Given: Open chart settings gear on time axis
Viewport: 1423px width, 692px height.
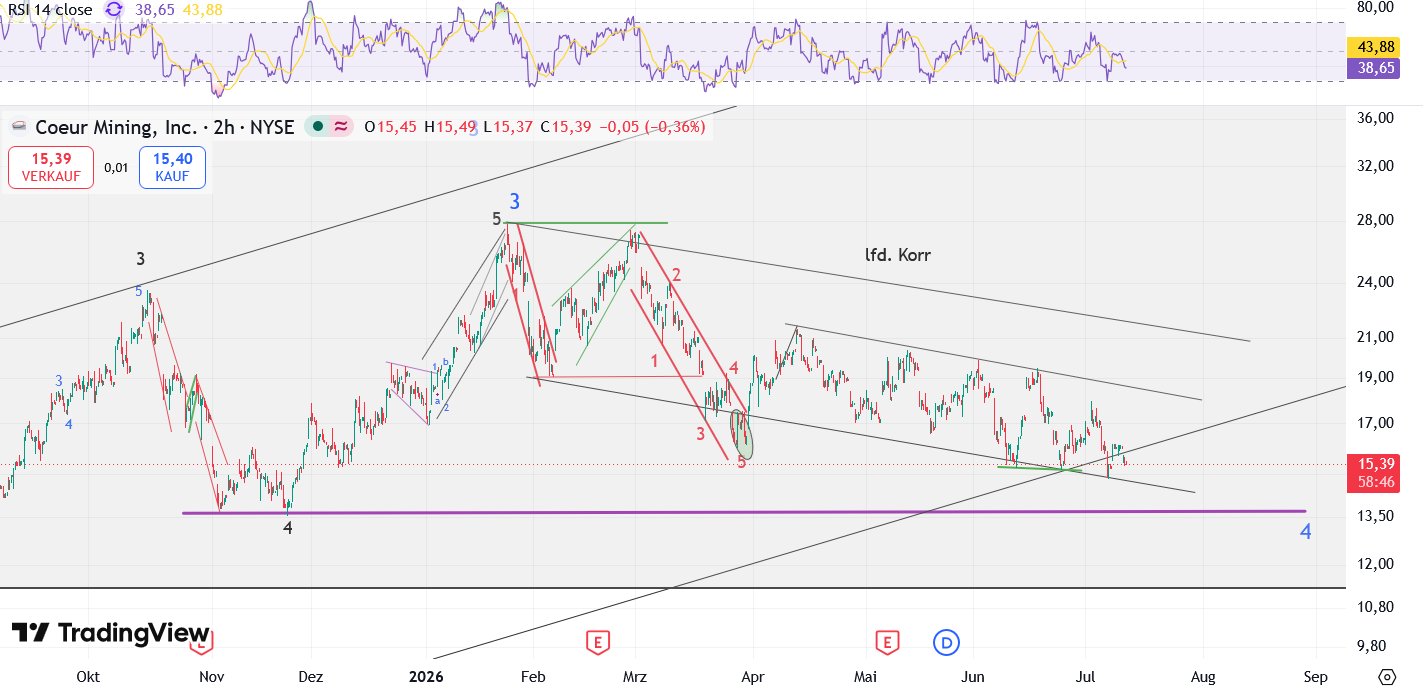Looking at the screenshot, I should tap(1386, 677).
